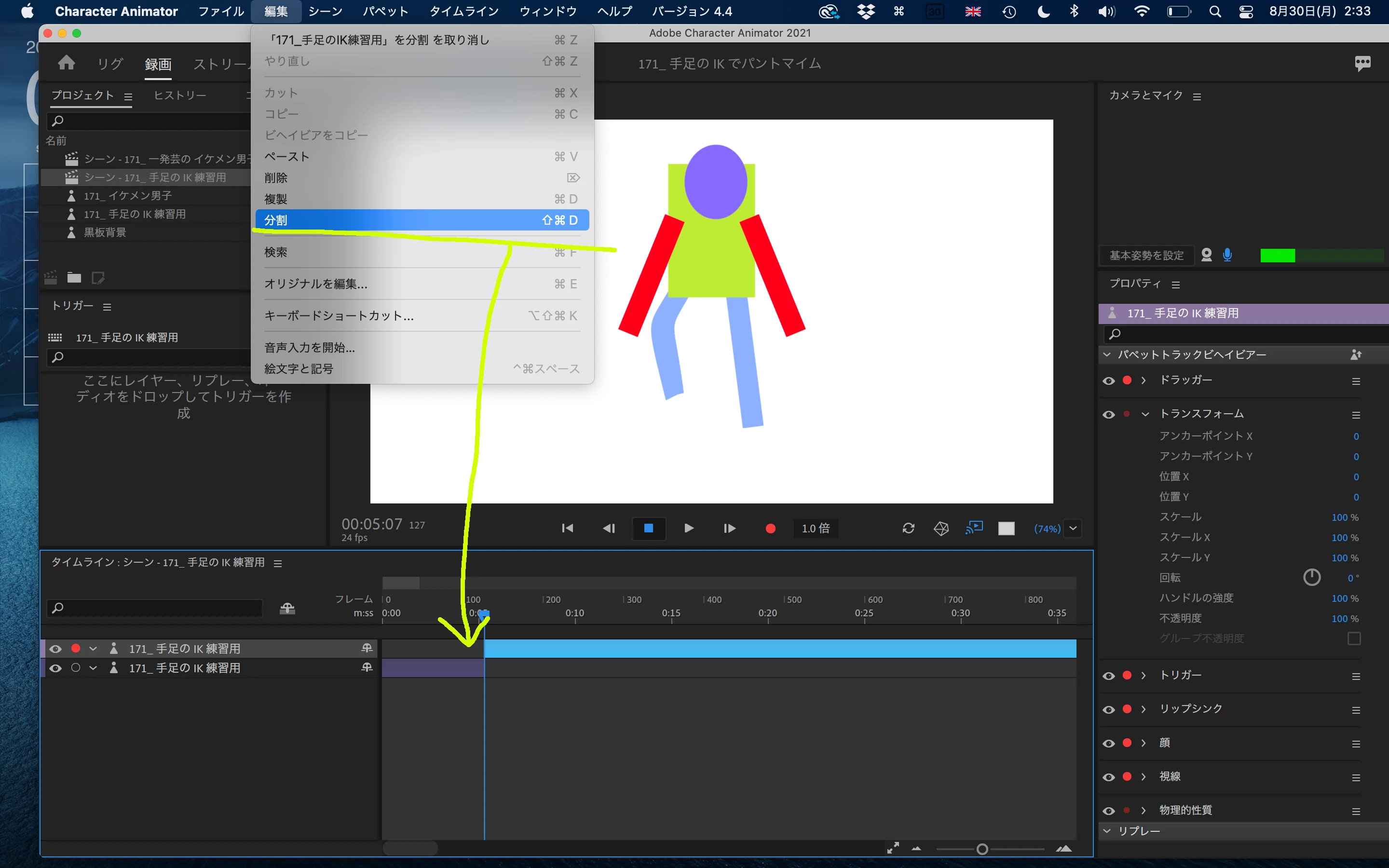Enable the Group Opacity checkbox
This screenshot has width=1389, height=868.
pos(1354,638)
